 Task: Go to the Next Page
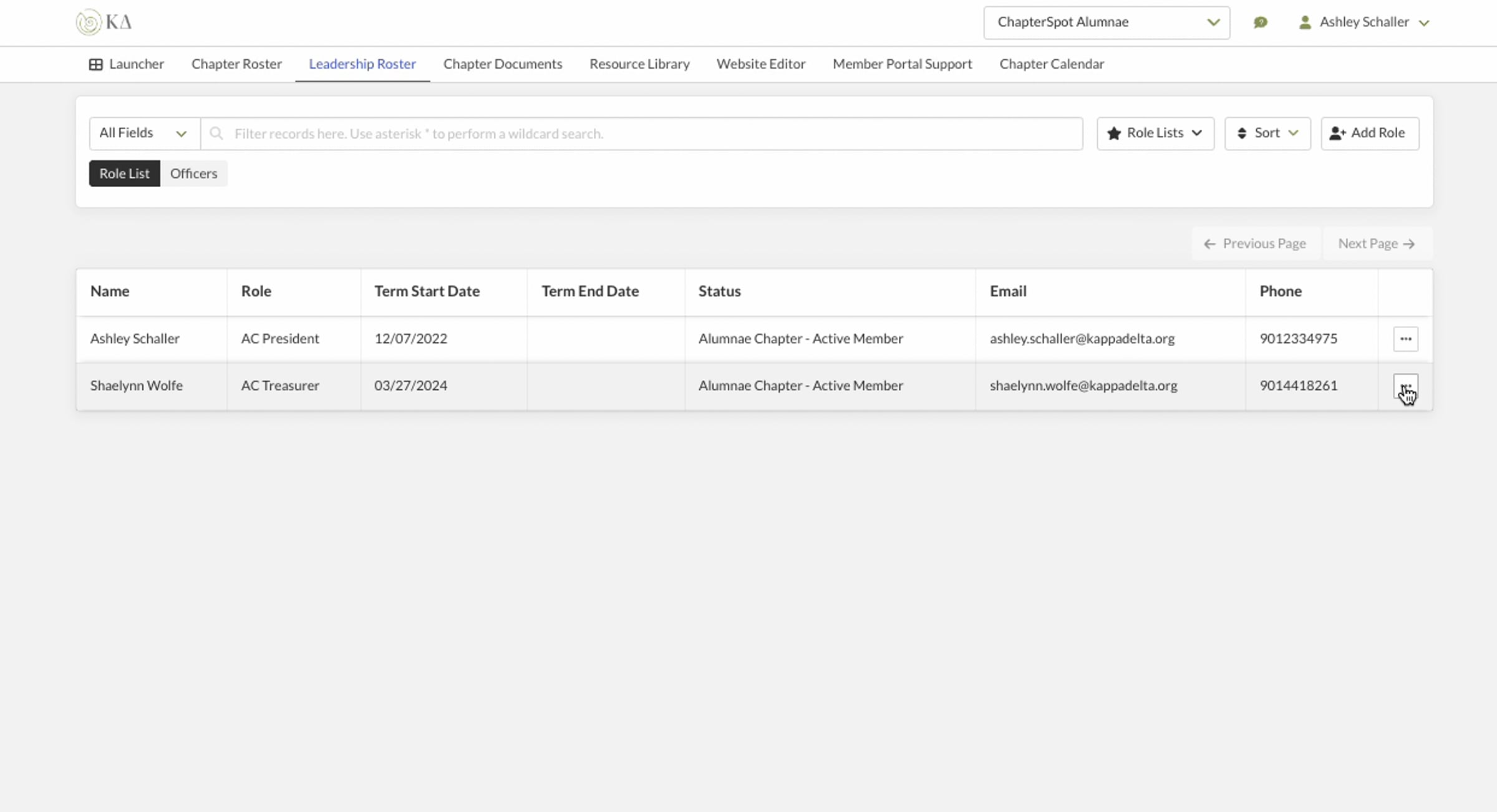tap(1376, 244)
